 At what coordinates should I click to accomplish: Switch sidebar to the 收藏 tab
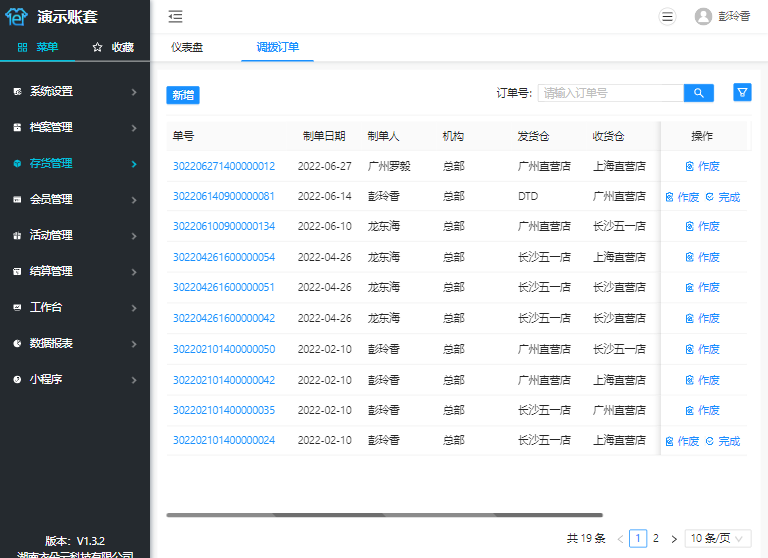pyautogui.click(x=113, y=47)
